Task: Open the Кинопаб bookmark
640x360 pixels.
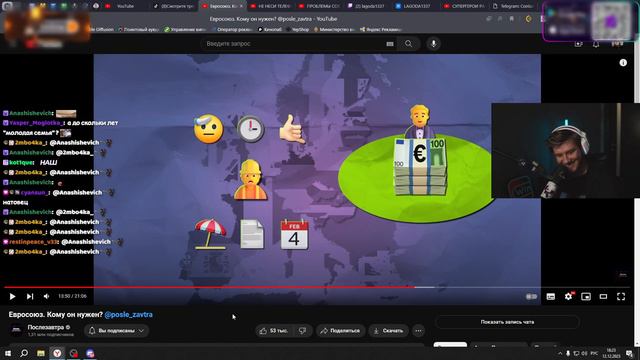Action: click(x=270, y=29)
